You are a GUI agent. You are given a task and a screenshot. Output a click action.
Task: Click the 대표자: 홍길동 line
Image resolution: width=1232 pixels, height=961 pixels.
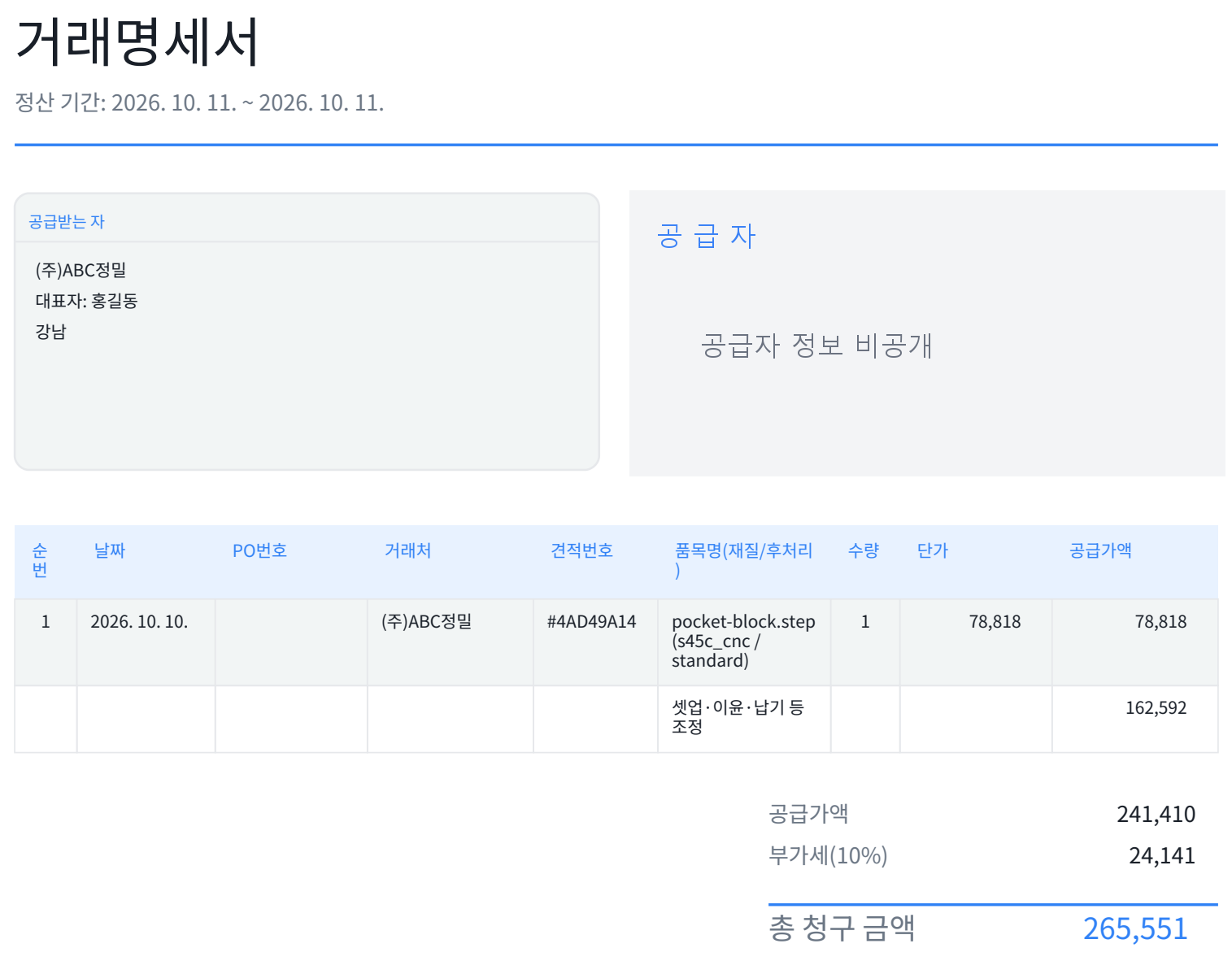pyautogui.click(x=86, y=301)
